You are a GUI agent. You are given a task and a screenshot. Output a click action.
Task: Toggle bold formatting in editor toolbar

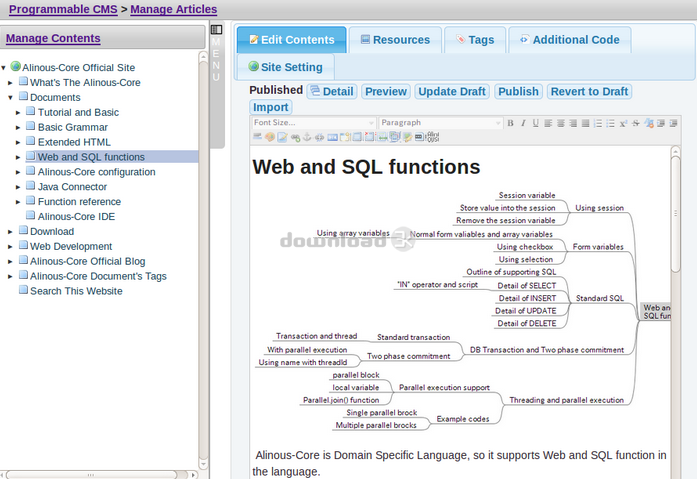coord(510,123)
